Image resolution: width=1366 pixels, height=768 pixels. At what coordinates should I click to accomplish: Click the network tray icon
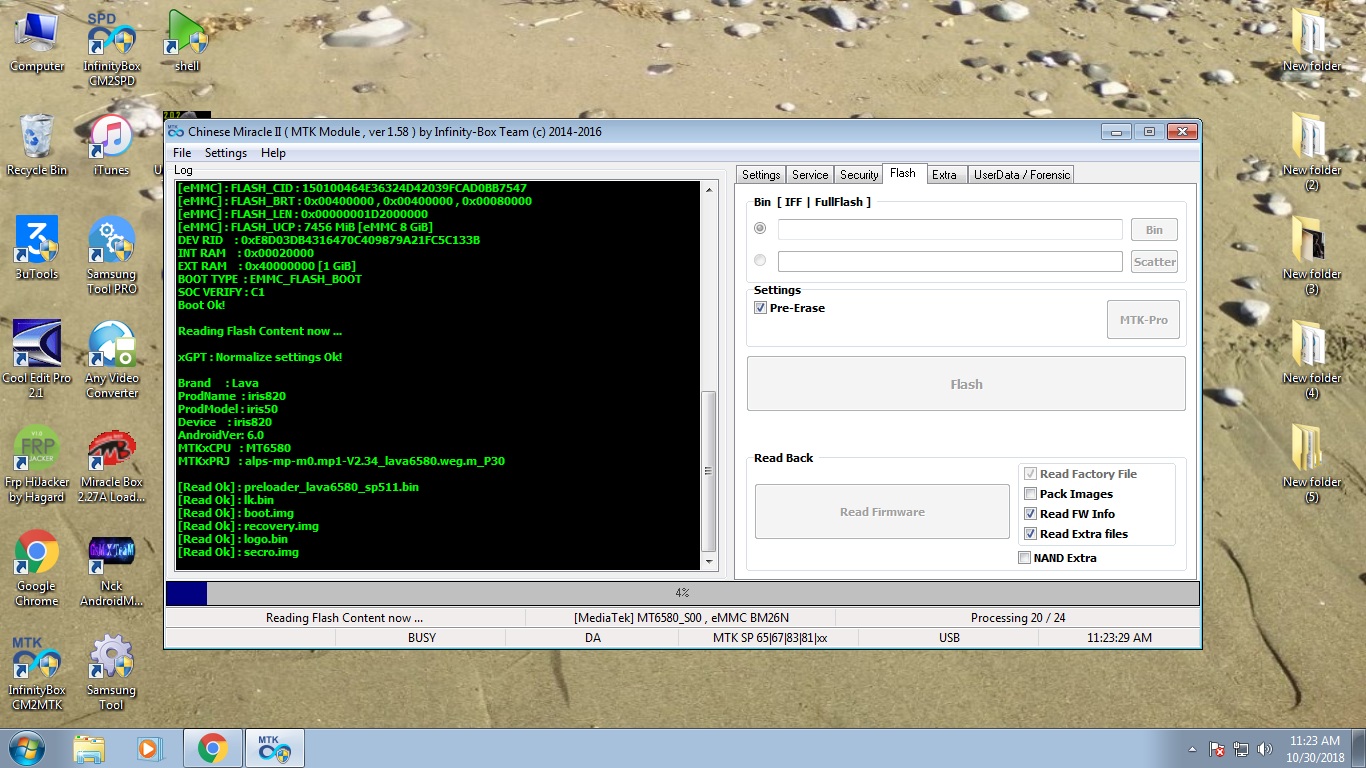(x=1241, y=748)
